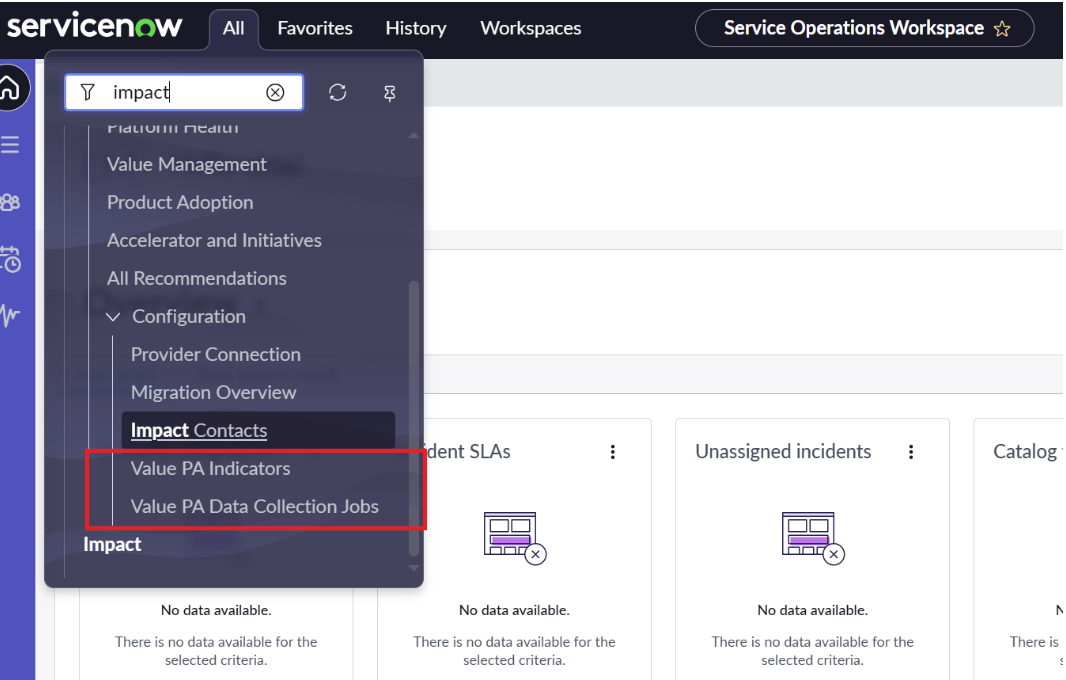
Task: Open the teams people icon in sidebar
Action: pyautogui.click(x=10, y=202)
